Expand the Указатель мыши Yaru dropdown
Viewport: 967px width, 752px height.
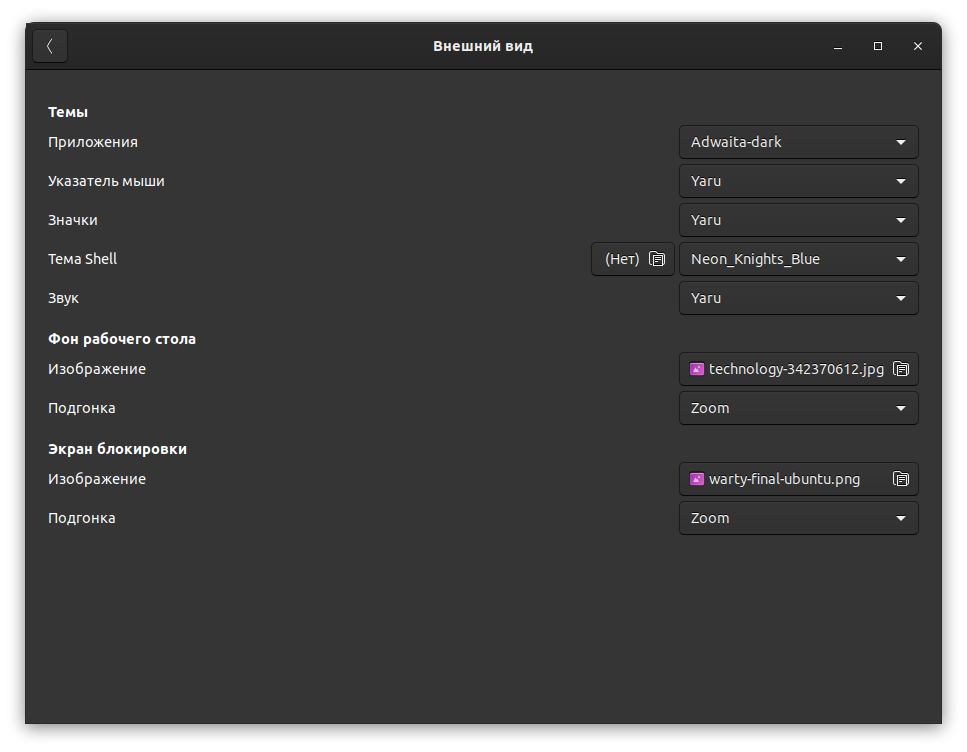click(798, 181)
